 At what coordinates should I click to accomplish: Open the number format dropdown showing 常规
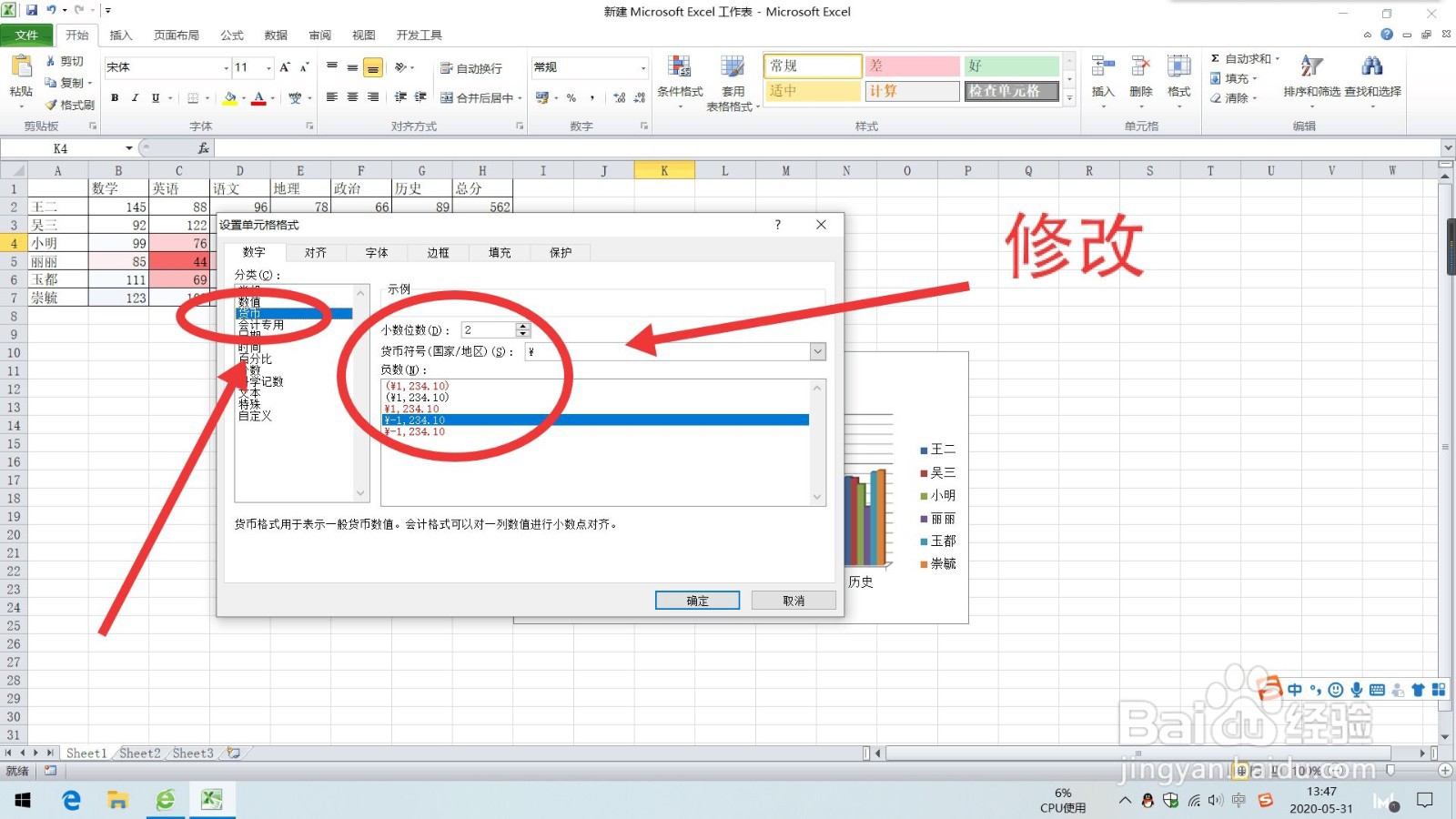[x=644, y=66]
